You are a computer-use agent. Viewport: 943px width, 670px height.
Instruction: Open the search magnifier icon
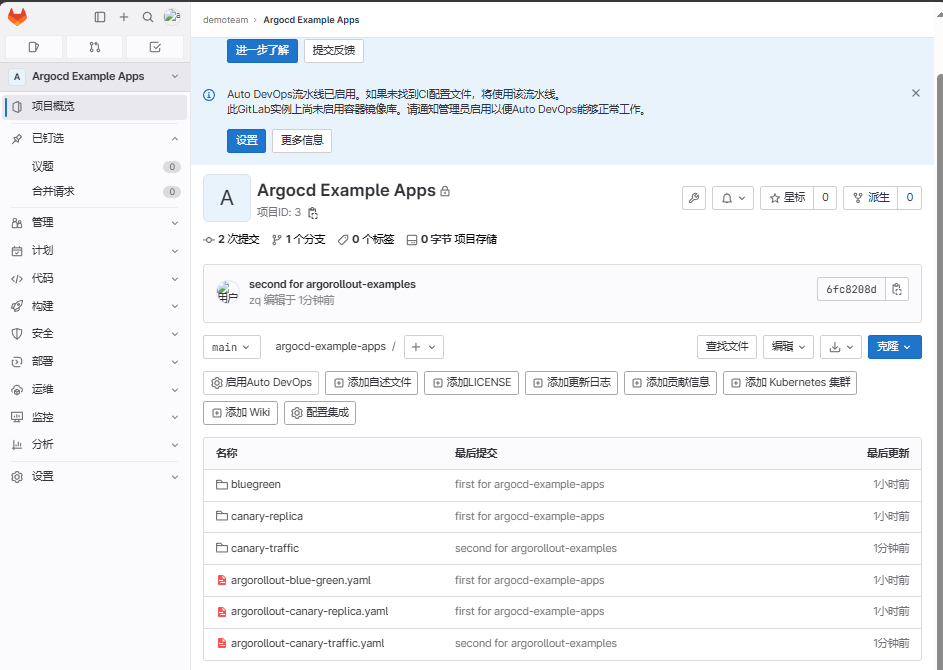click(x=148, y=17)
